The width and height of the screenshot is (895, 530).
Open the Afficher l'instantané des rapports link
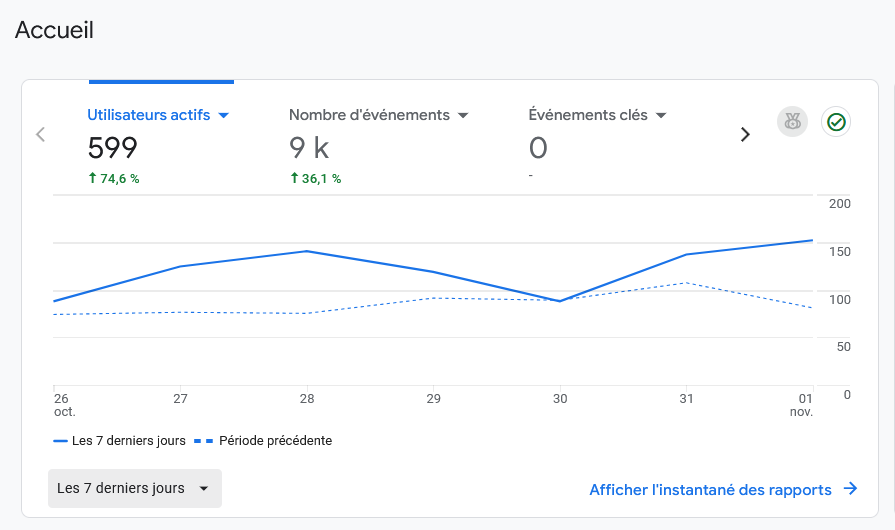click(710, 489)
